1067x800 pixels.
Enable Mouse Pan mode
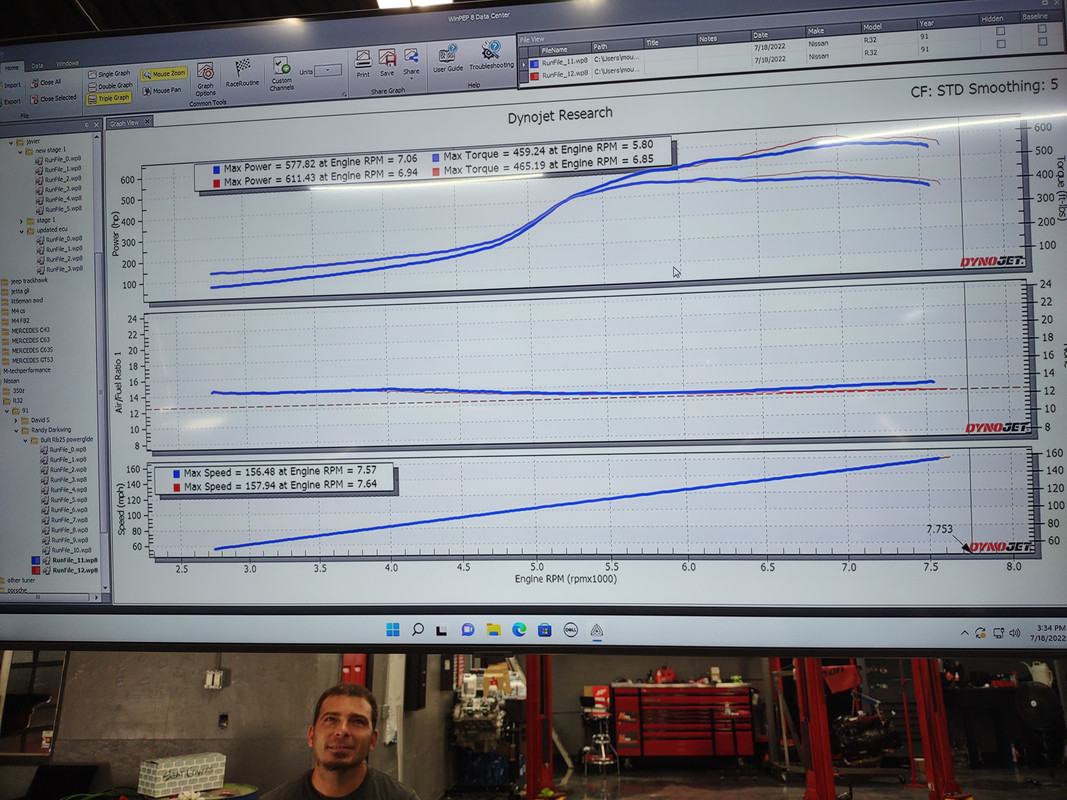tap(163, 90)
